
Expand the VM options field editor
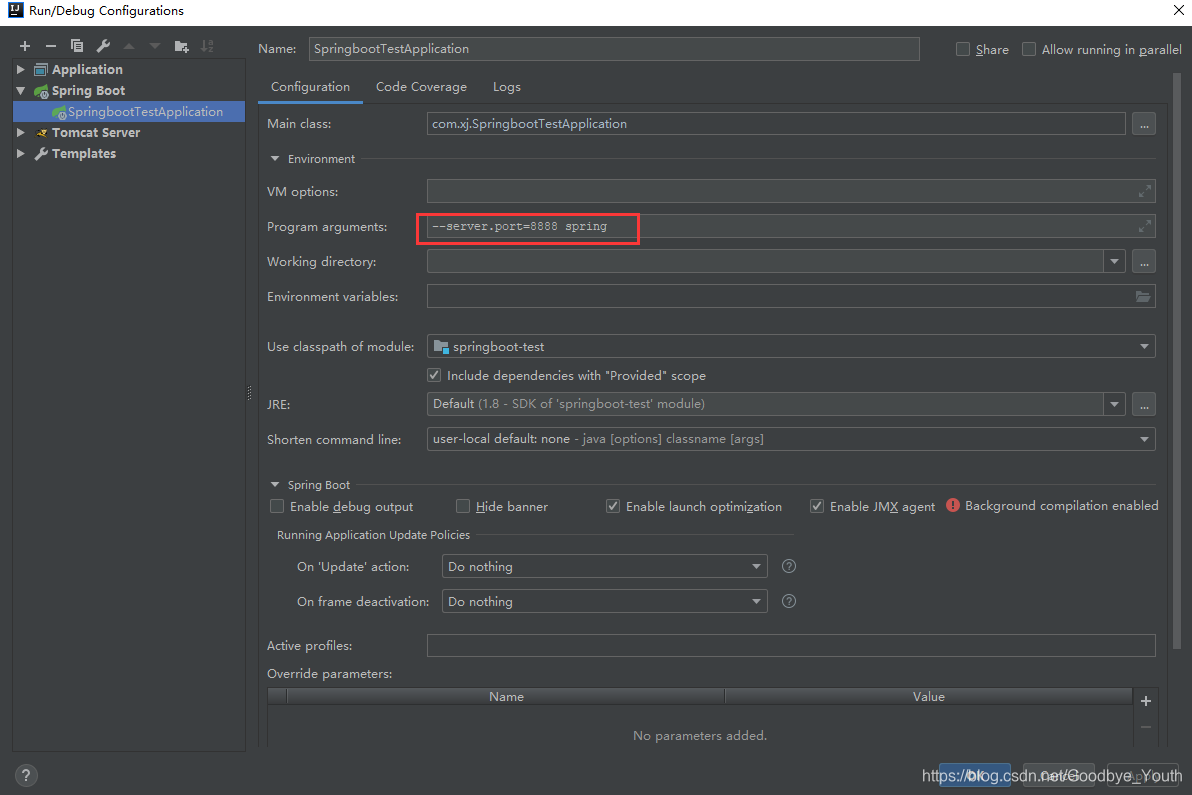1144,192
